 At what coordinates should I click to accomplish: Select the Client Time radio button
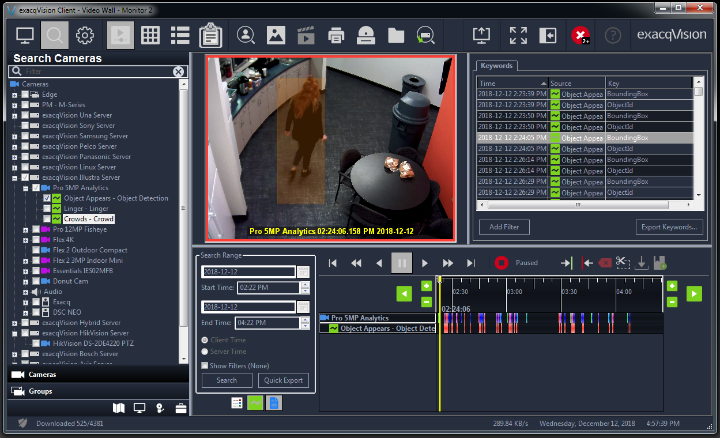205,340
